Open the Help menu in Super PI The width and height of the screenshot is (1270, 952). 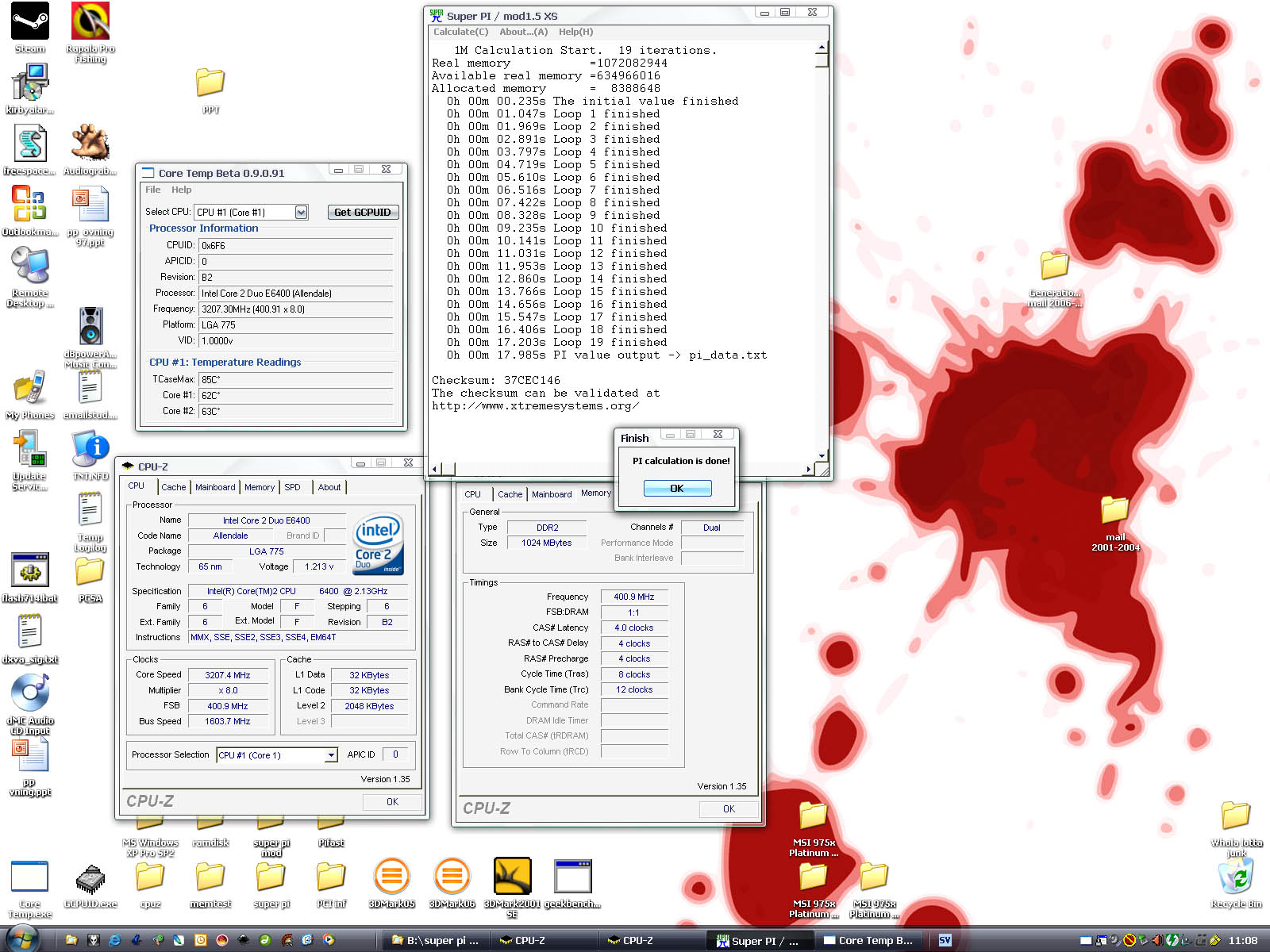[x=575, y=32]
